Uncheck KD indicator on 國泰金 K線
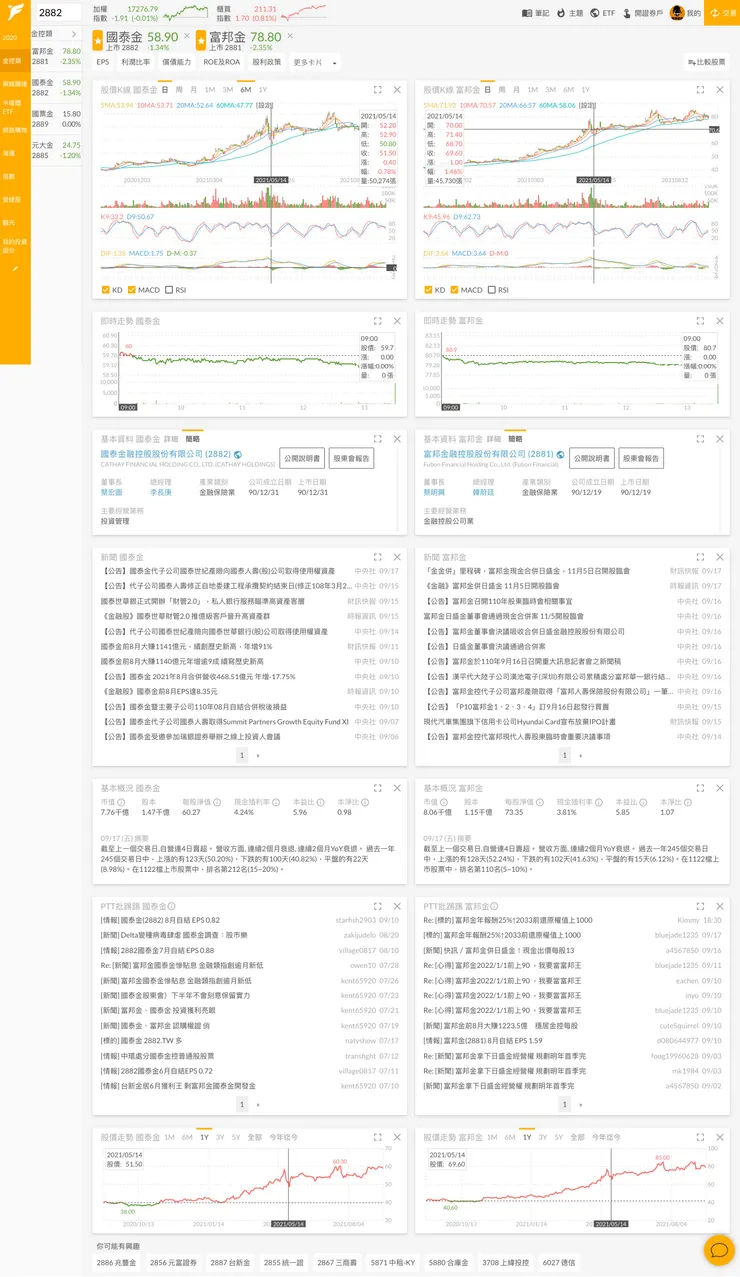Screen dimensions: 740x1277 click(107, 290)
